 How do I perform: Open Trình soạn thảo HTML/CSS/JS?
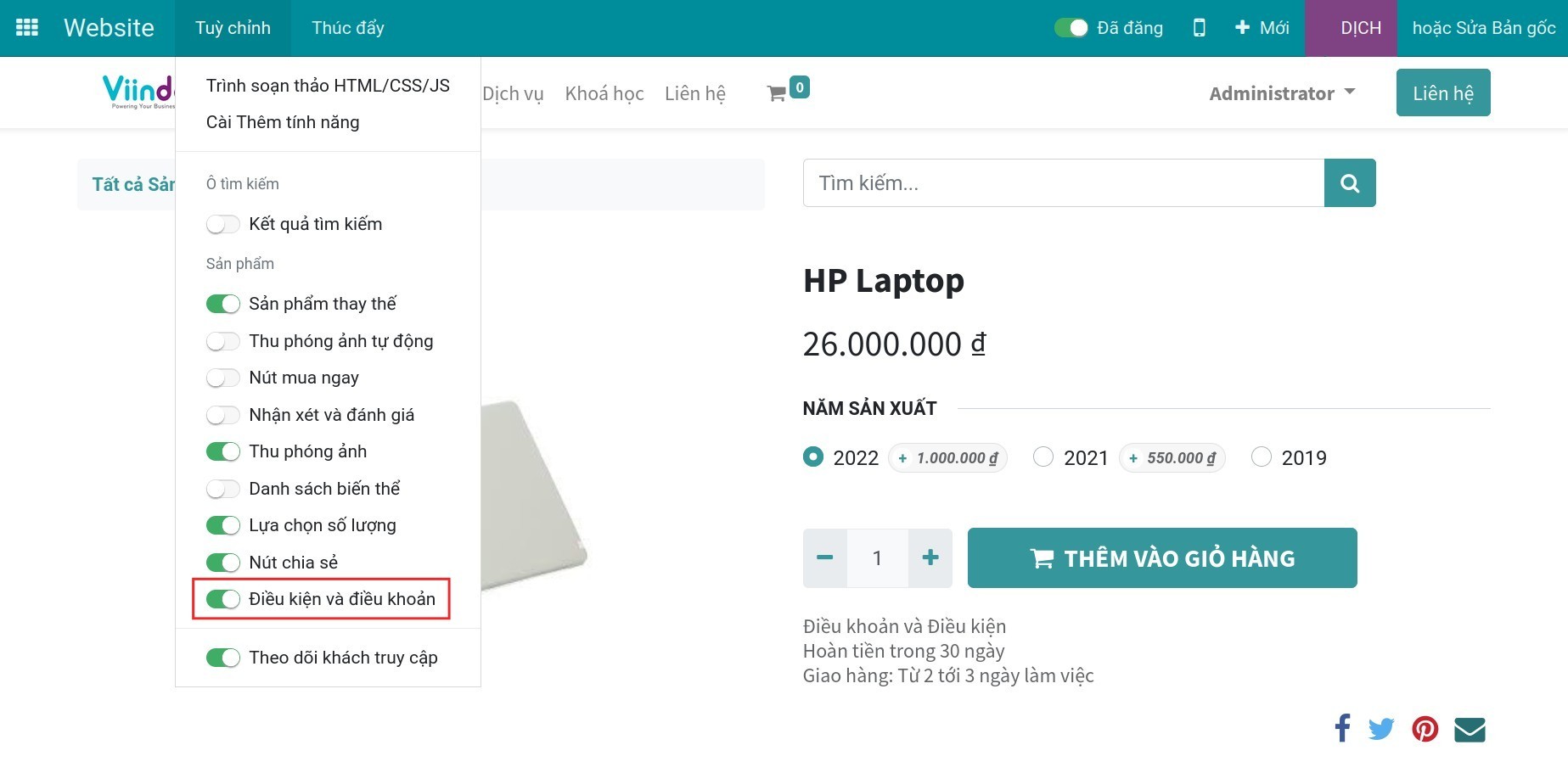[x=328, y=86]
